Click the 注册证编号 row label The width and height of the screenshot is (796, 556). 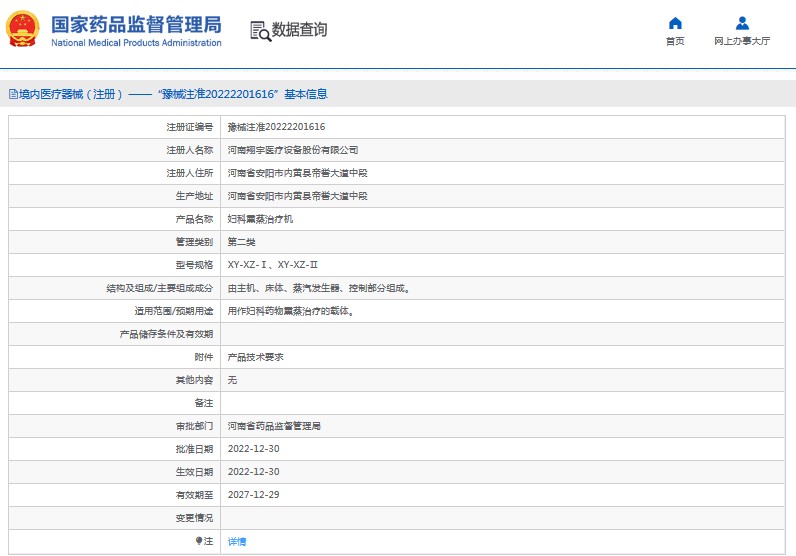click(x=190, y=127)
